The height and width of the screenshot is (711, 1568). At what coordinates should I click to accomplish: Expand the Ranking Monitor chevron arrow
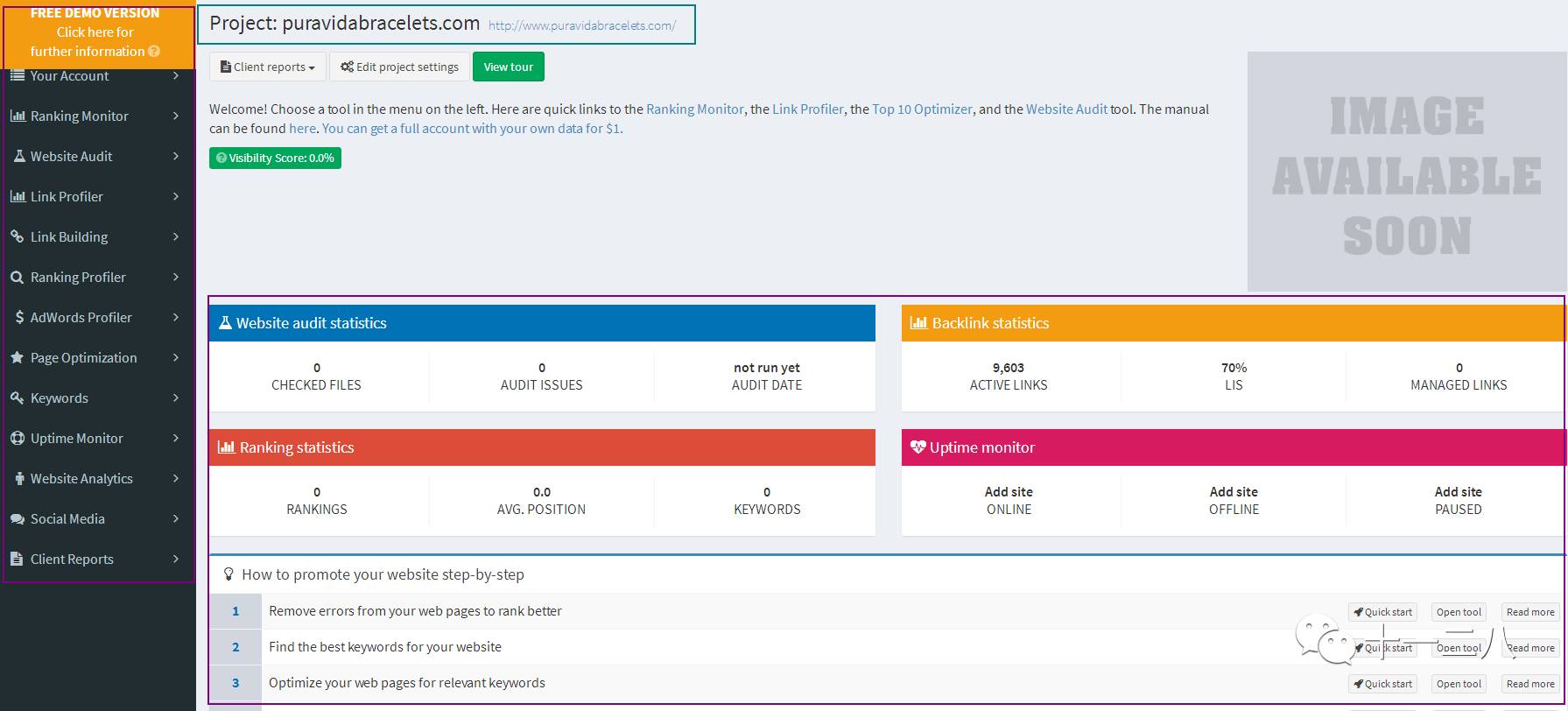point(176,116)
